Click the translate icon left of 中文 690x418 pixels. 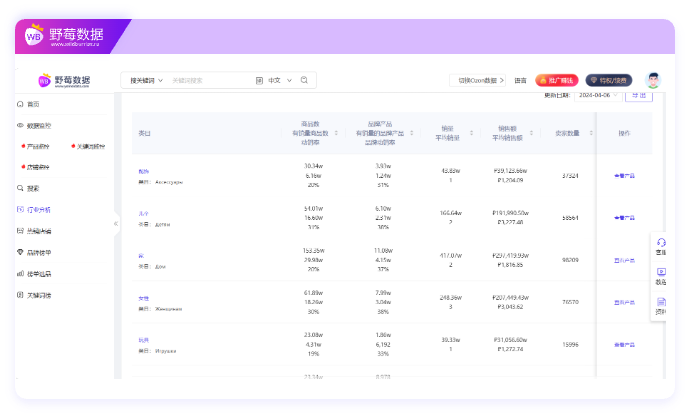point(259,81)
